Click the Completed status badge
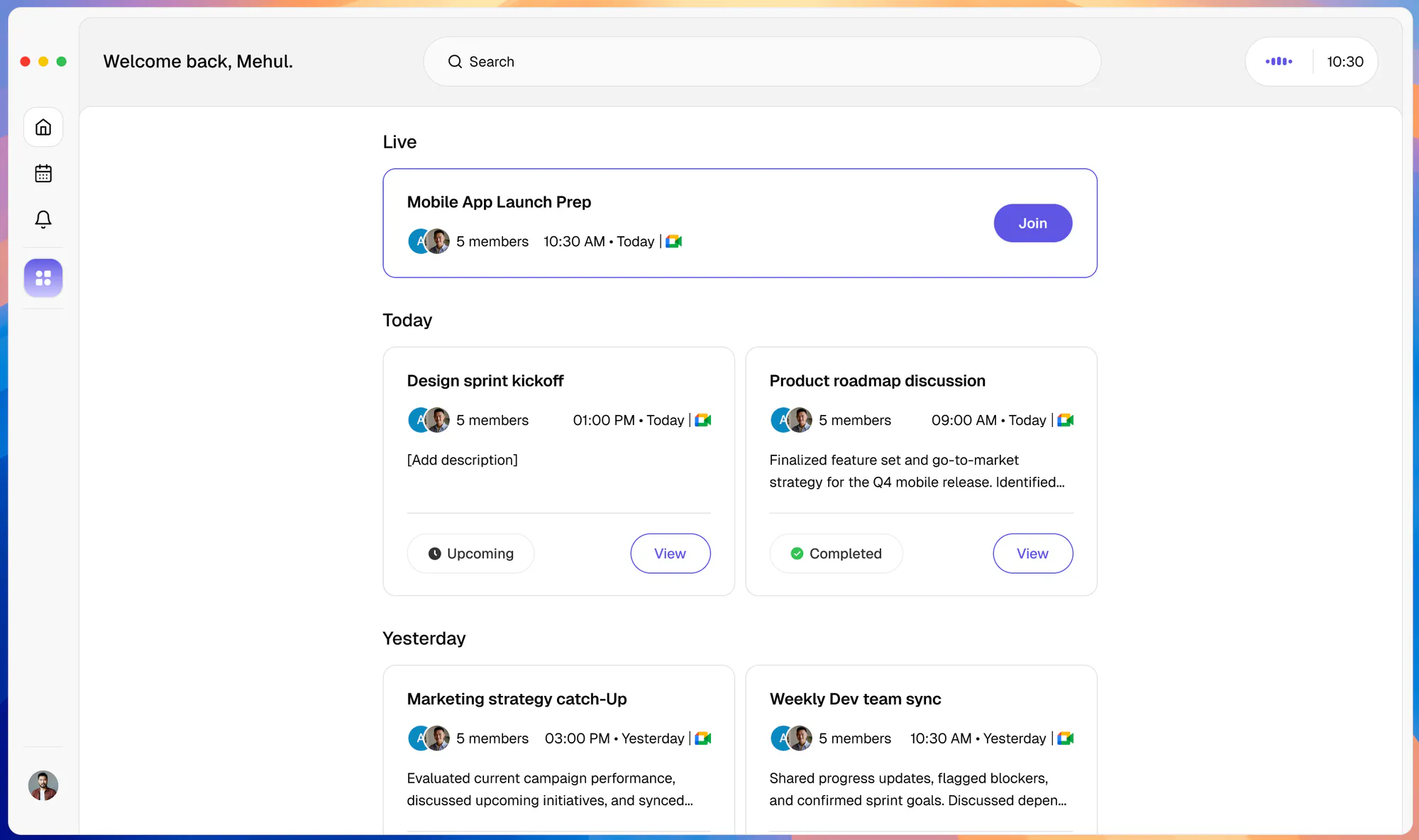This screenshot has width=1419, height=840. (x=836, y=553)
